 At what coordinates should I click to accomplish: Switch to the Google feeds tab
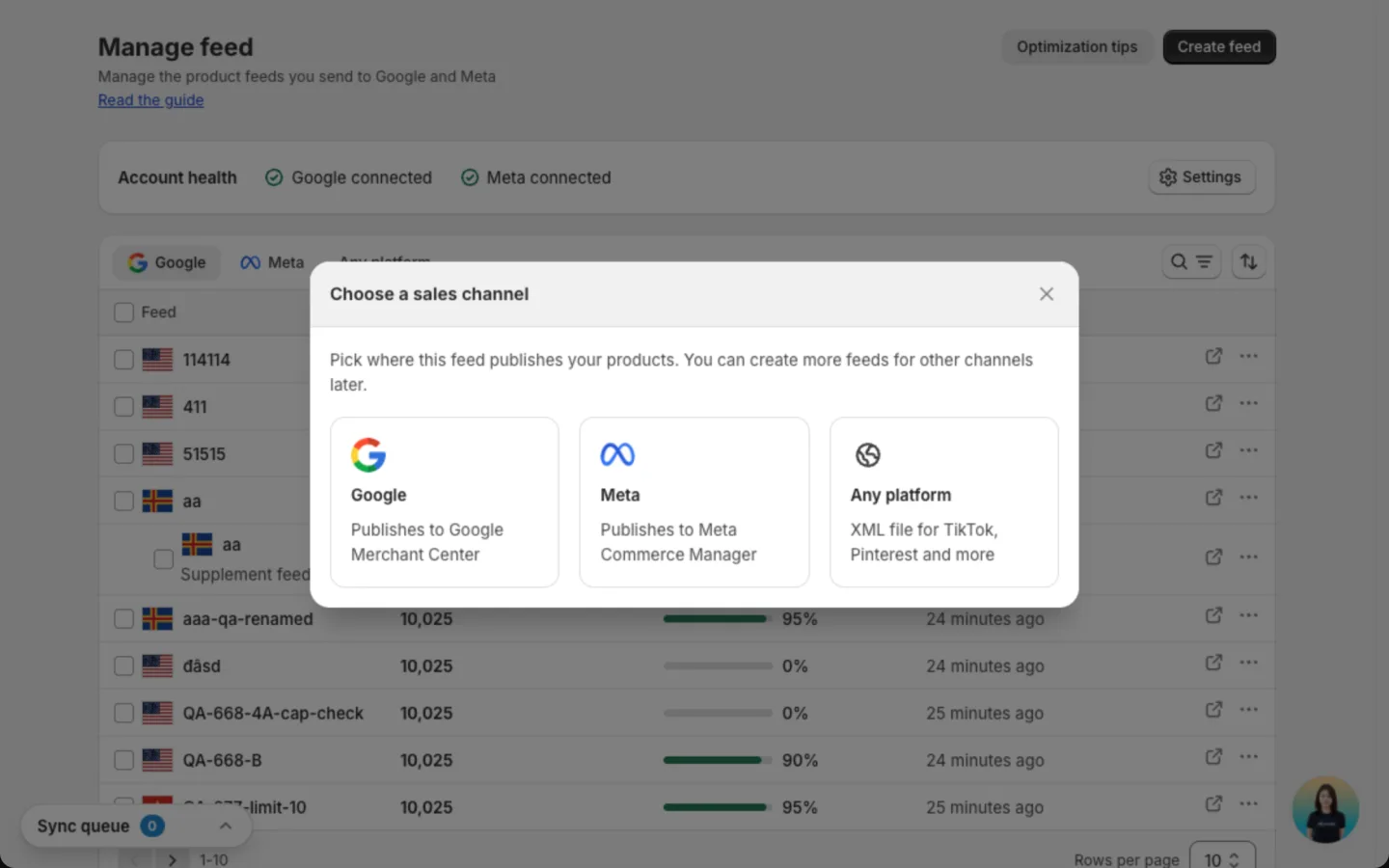[x=167, y=262]
